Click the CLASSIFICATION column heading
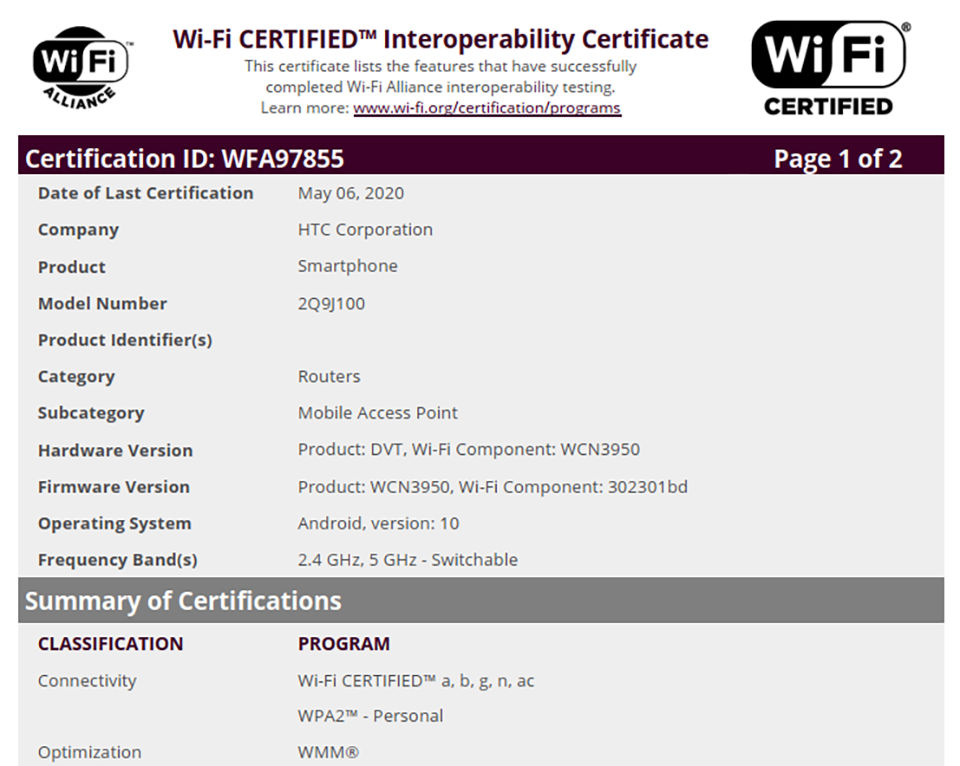Image resolution: width=960 pixels, height=766 pixels. [110, 644]
